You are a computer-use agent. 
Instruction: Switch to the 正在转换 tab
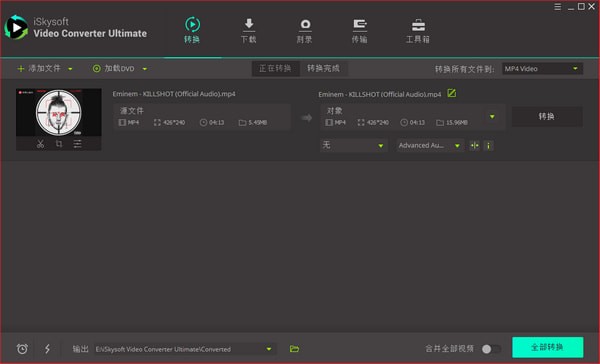(275, 69)
